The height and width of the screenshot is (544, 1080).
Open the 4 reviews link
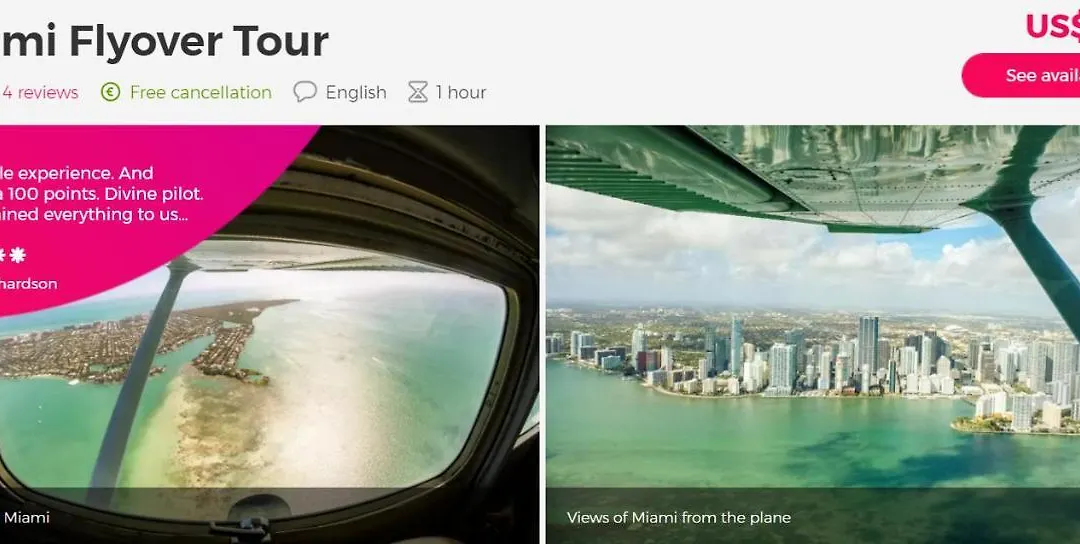click(40, 92)
